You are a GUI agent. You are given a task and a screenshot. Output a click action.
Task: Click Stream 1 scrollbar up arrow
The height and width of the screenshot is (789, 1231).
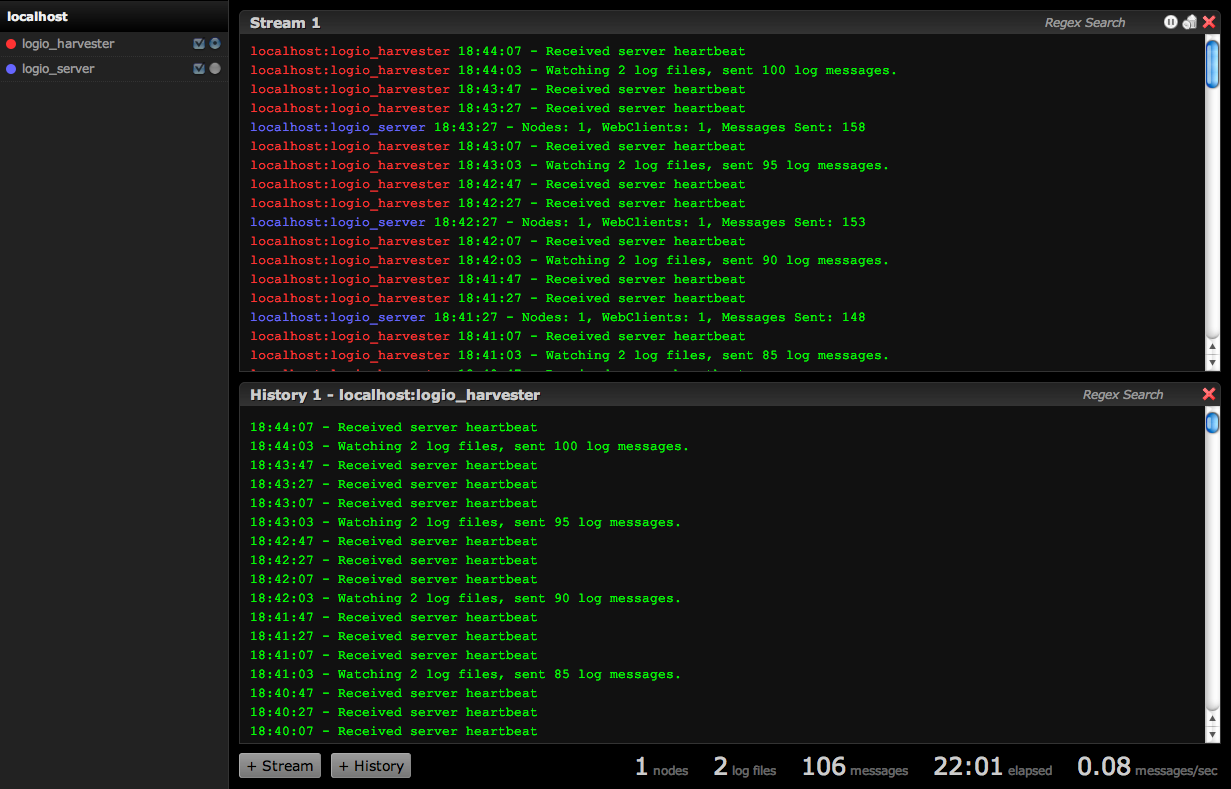point(1213,346)
